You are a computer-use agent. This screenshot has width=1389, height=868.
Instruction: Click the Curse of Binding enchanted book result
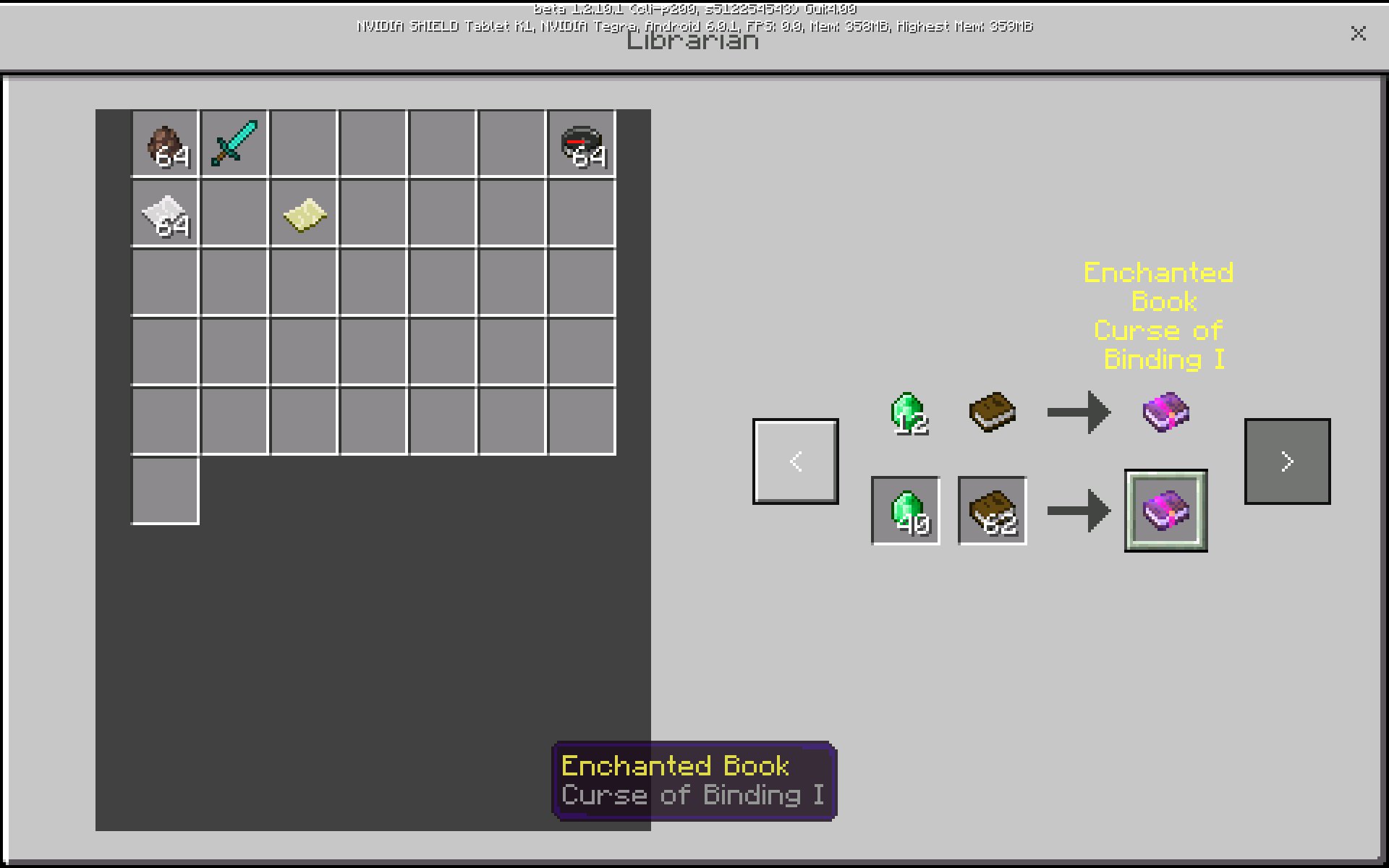[1163, 511]
